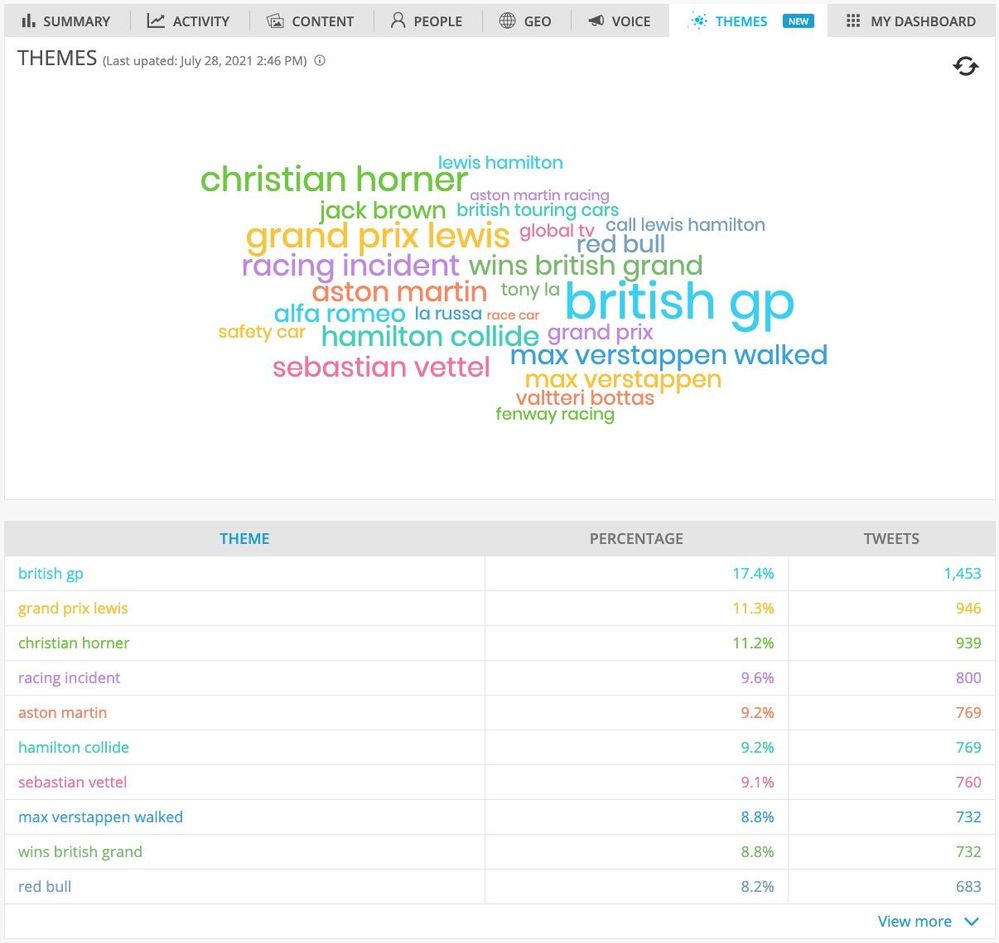
Task: Click 'valtteri bottas' in the word cloud
Action: (585, 398)
